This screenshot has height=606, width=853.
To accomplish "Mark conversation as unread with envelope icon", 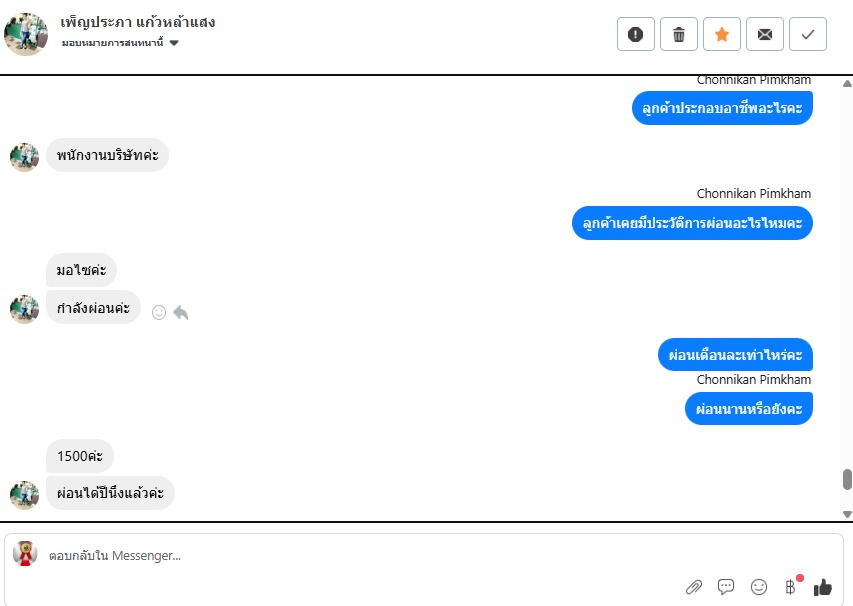I will click(x=764, y=34).
